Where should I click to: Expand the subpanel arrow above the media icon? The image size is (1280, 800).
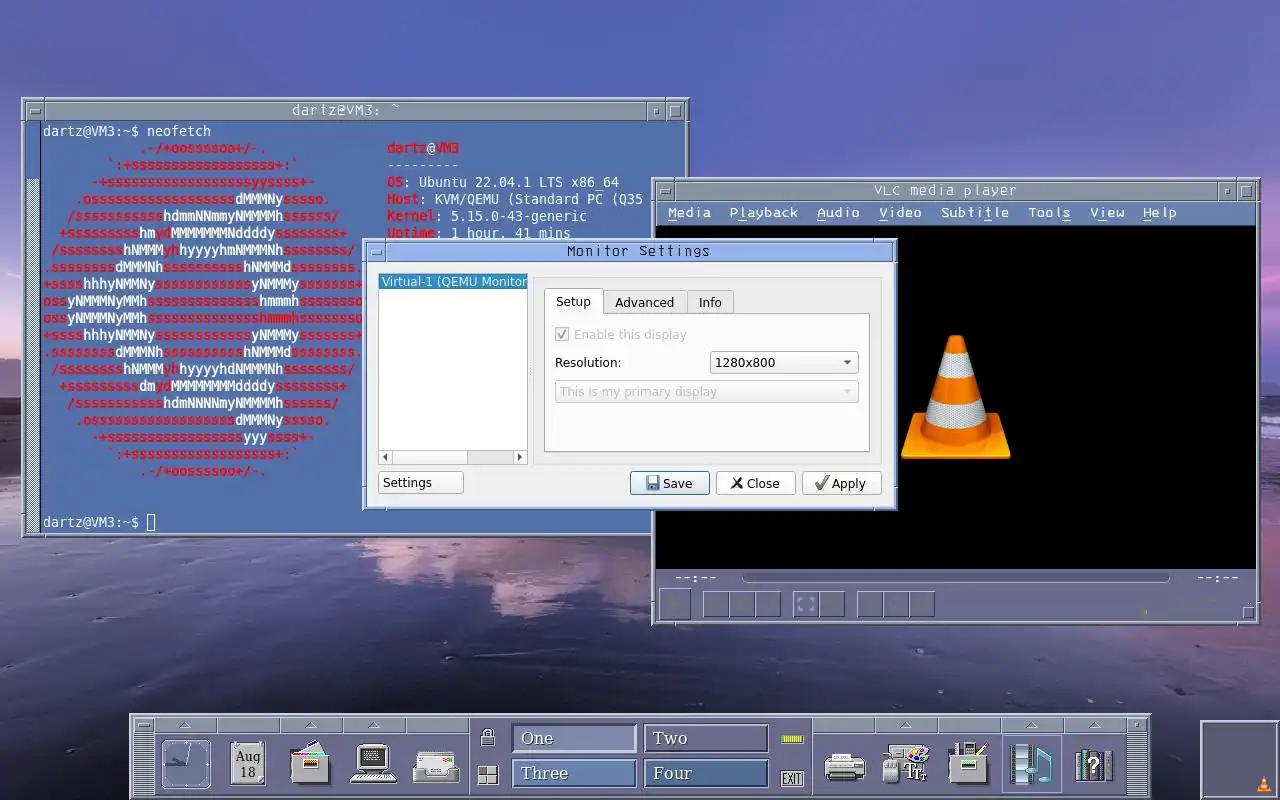coord(1031,725)
